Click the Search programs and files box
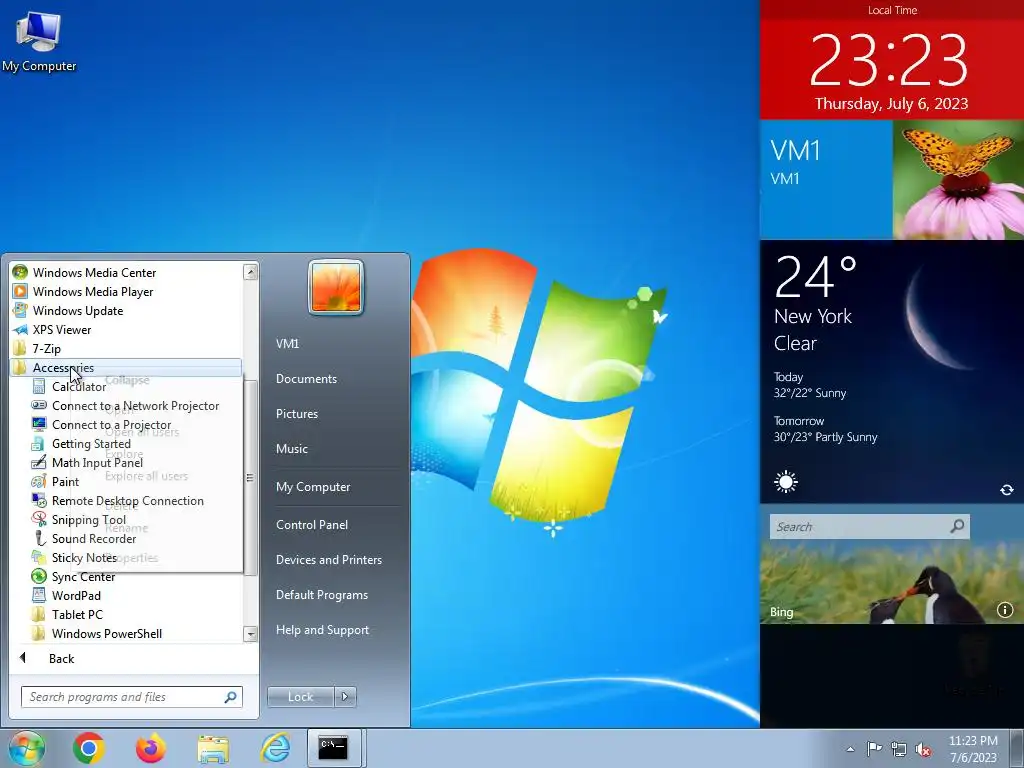This screenshot has height=768, width=1024. 131,697
